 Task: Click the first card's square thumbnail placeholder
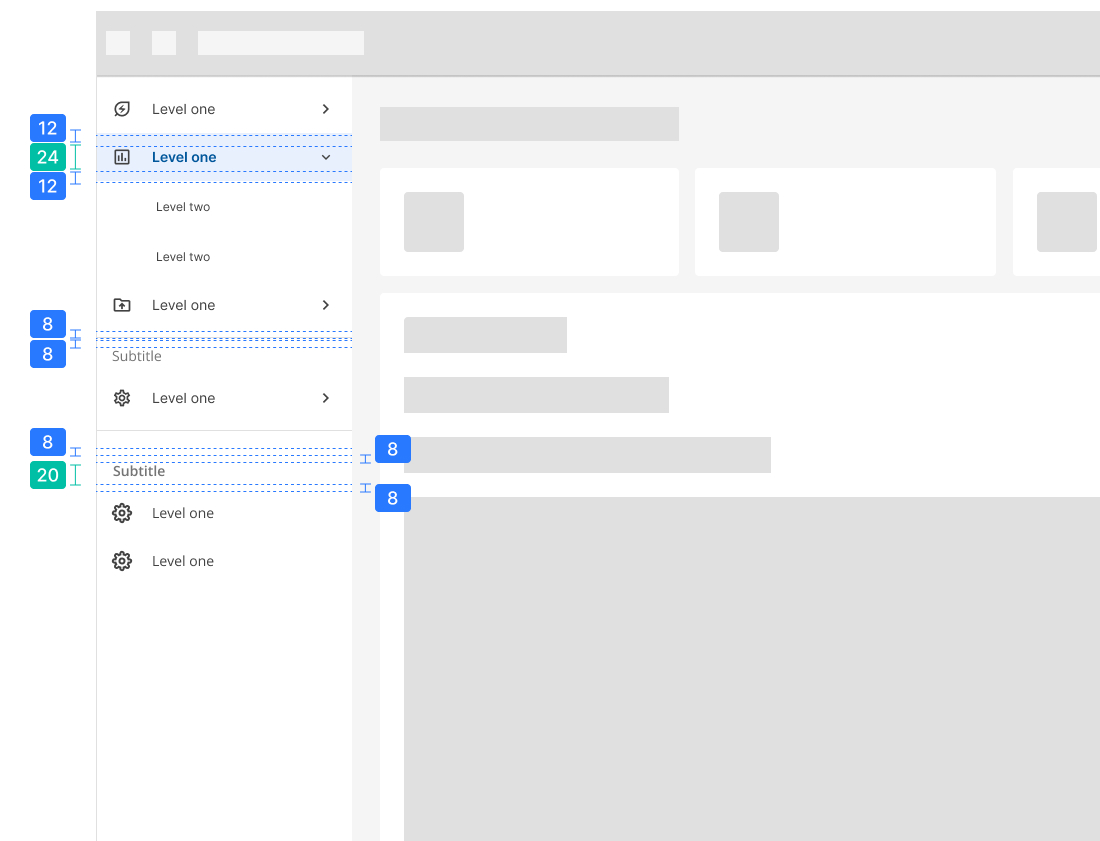coord(434,222)
